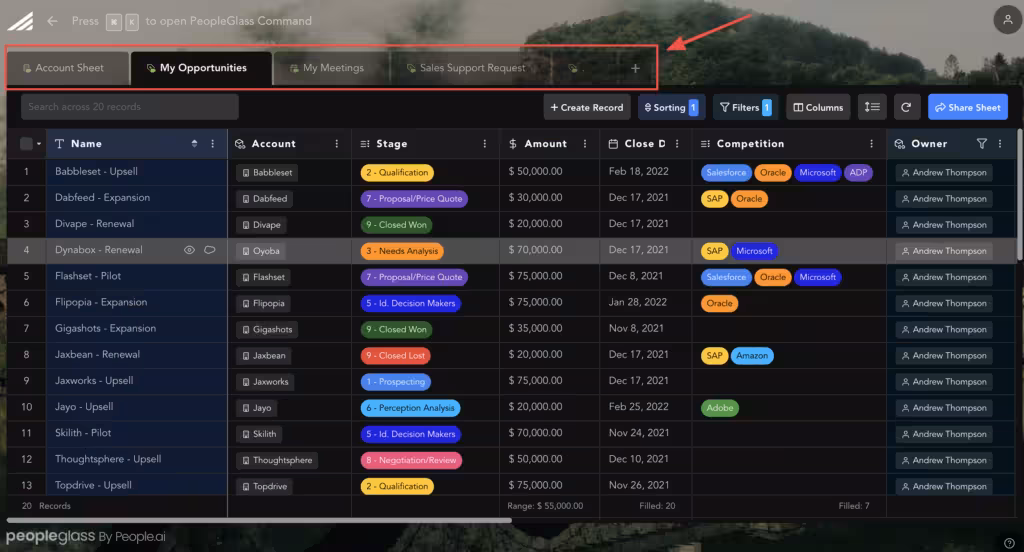1024x552 pixels.
Task: Switch to Account Sheet tab
Action: click(68, 68)
